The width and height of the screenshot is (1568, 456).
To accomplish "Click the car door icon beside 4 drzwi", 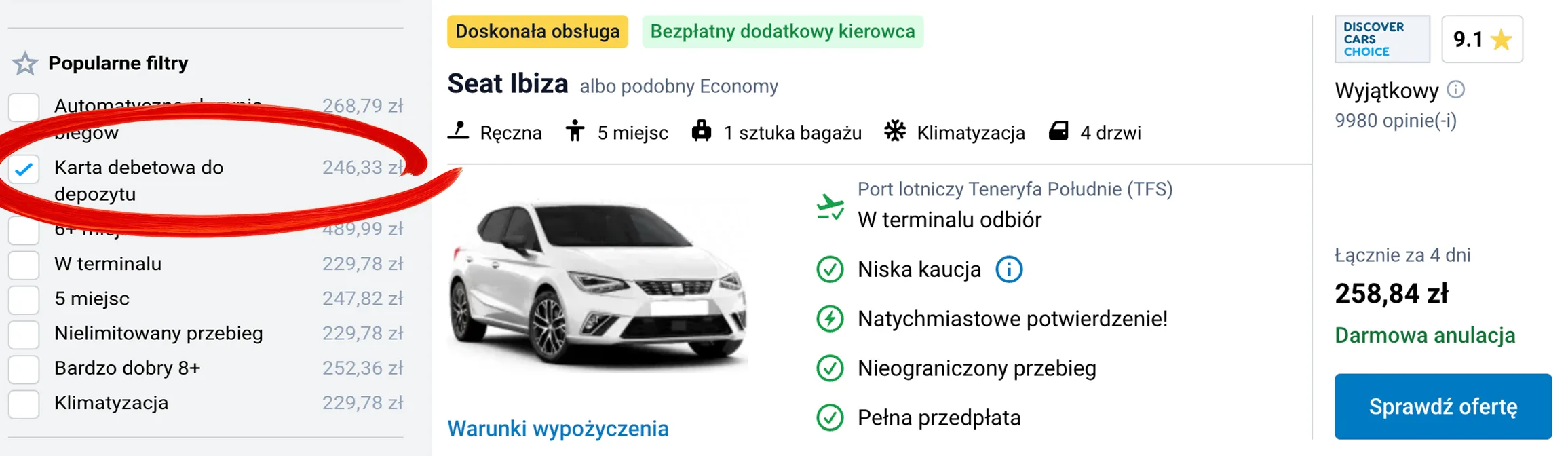I will click(1058, 131).
